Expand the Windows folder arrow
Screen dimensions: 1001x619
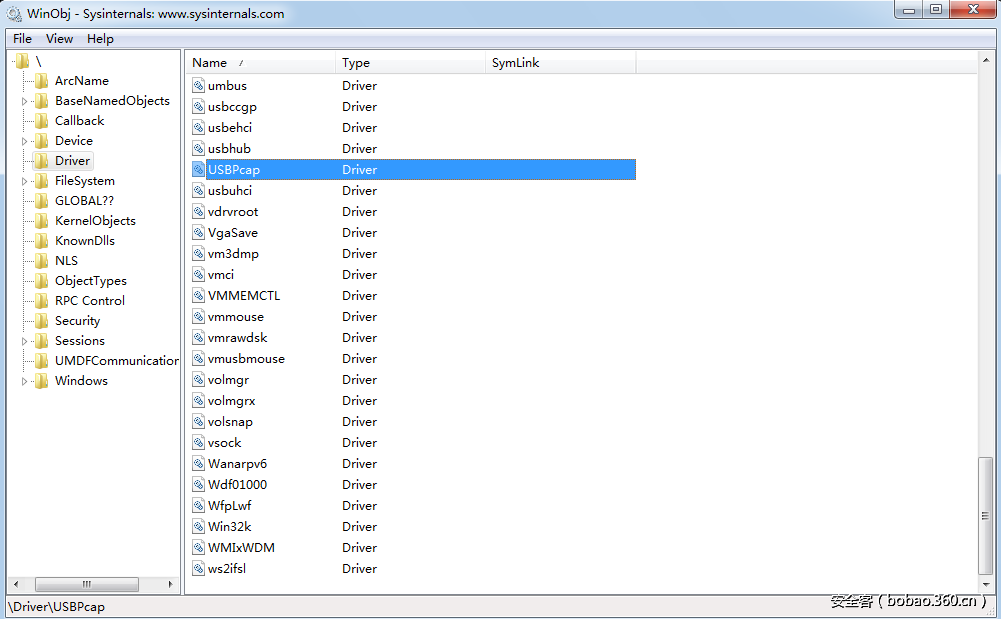point(25,381)
